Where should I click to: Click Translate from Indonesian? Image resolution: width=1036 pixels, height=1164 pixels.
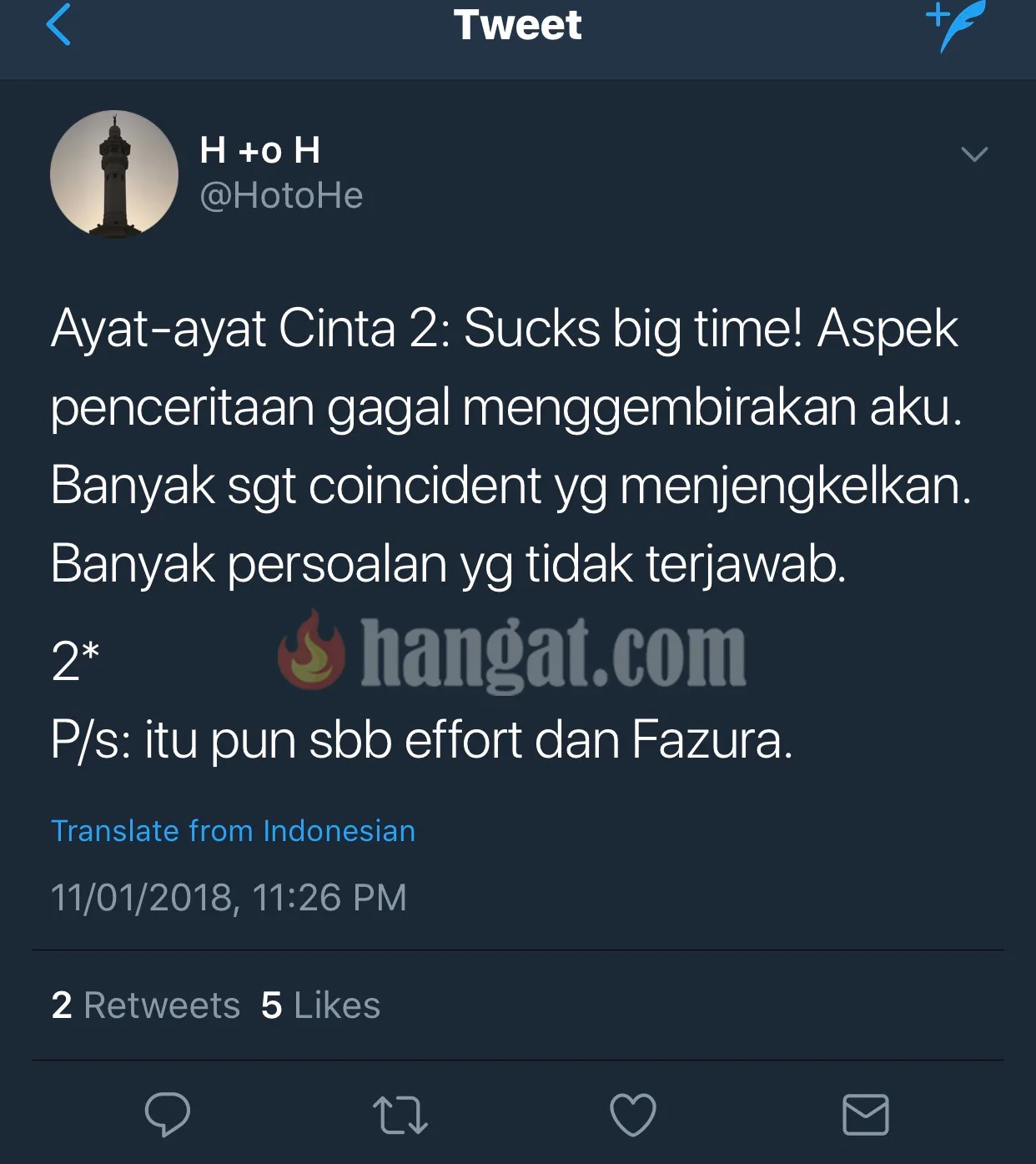point(234,831)
